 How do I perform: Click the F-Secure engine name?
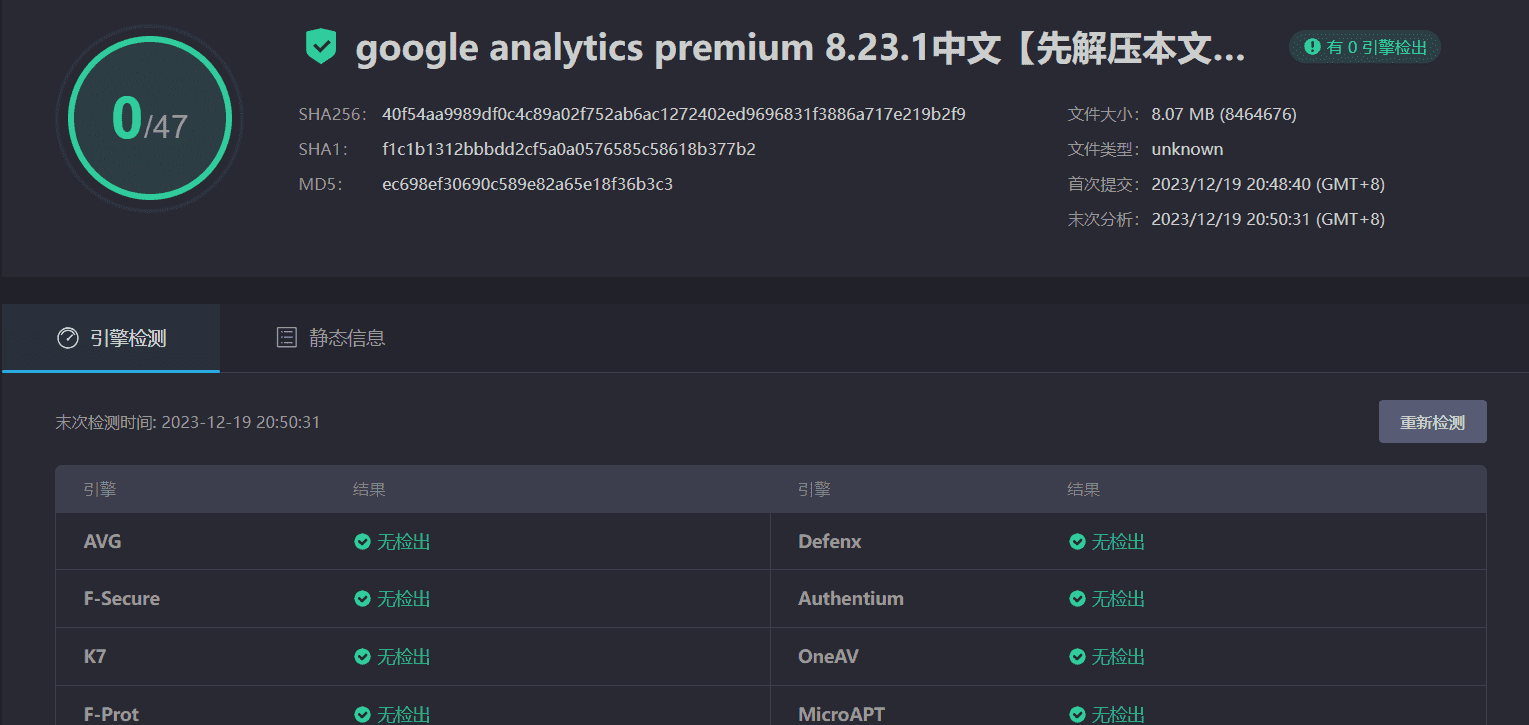122,599
